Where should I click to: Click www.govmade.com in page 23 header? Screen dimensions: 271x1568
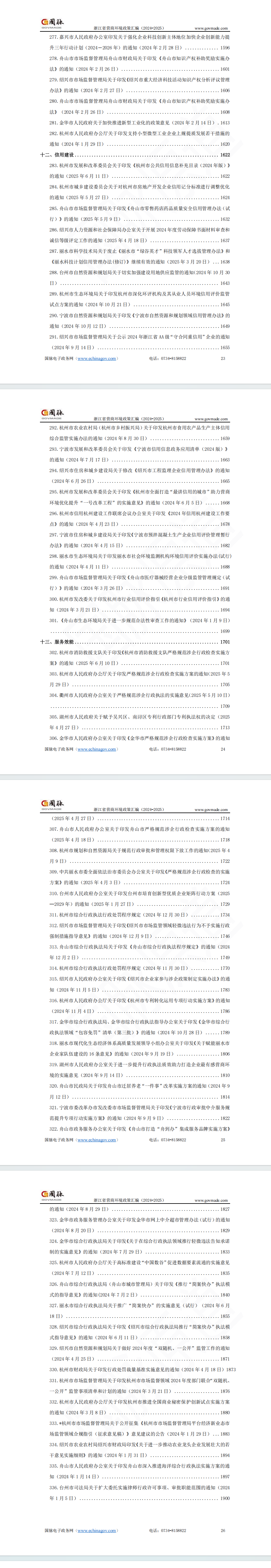click(211, 28)
